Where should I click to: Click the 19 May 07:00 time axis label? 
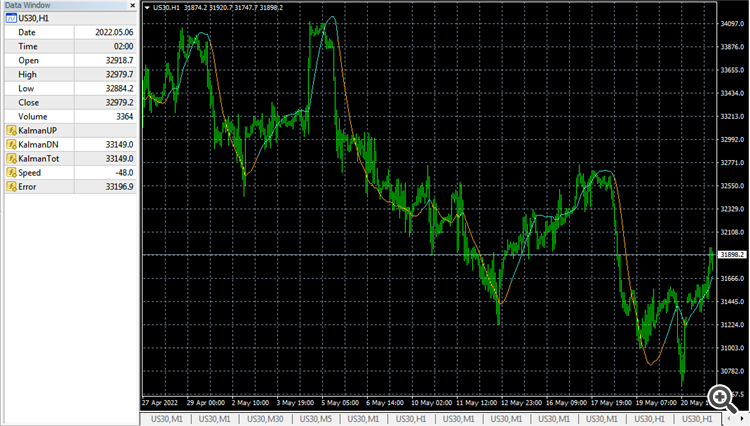pos(656,403)
